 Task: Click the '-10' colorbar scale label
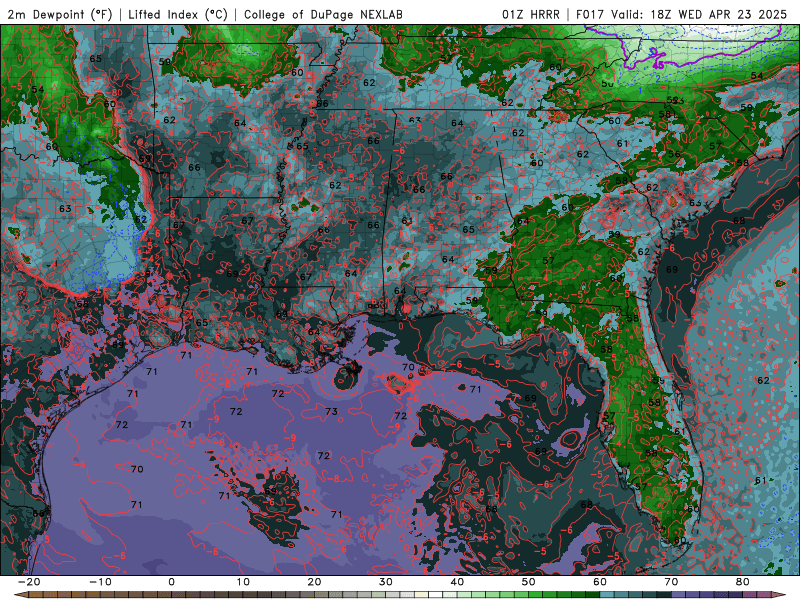click(100, 582)
